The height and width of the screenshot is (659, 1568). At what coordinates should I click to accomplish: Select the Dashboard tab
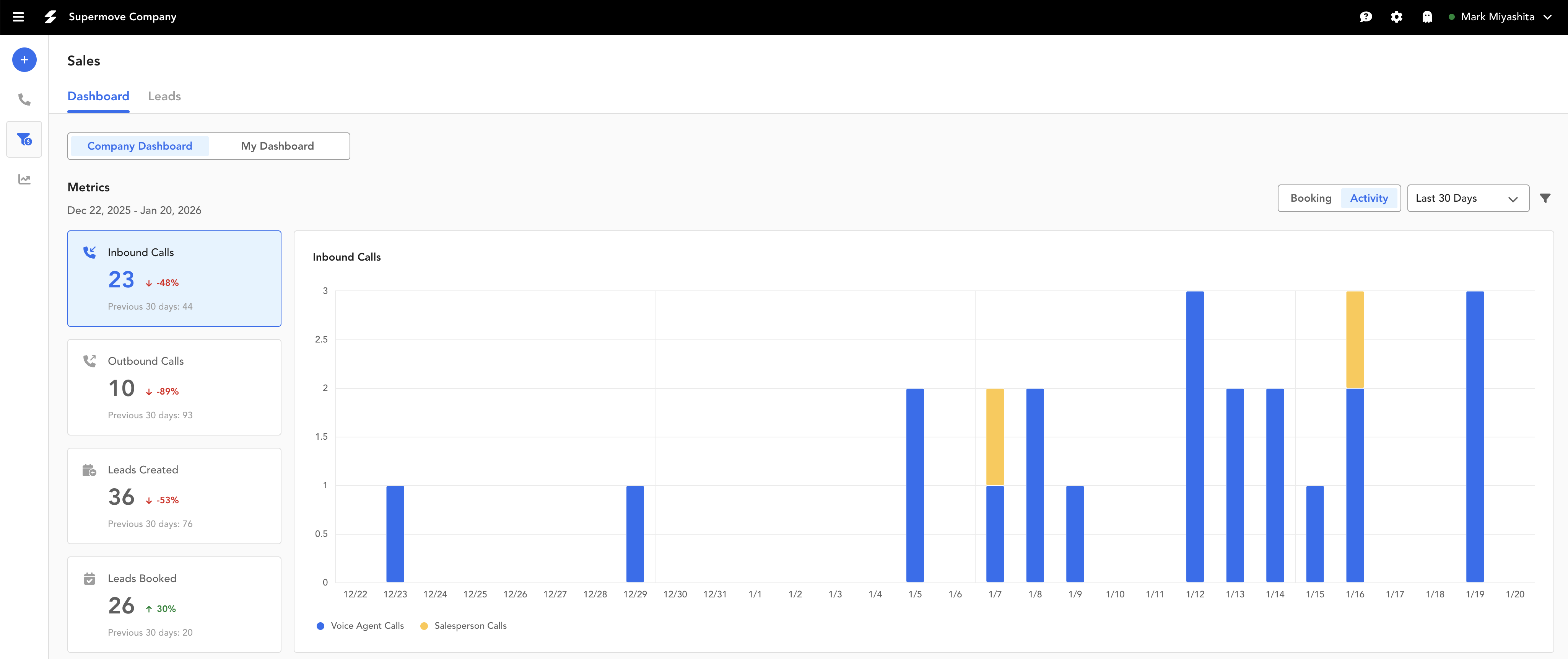(x=98, y=96)
